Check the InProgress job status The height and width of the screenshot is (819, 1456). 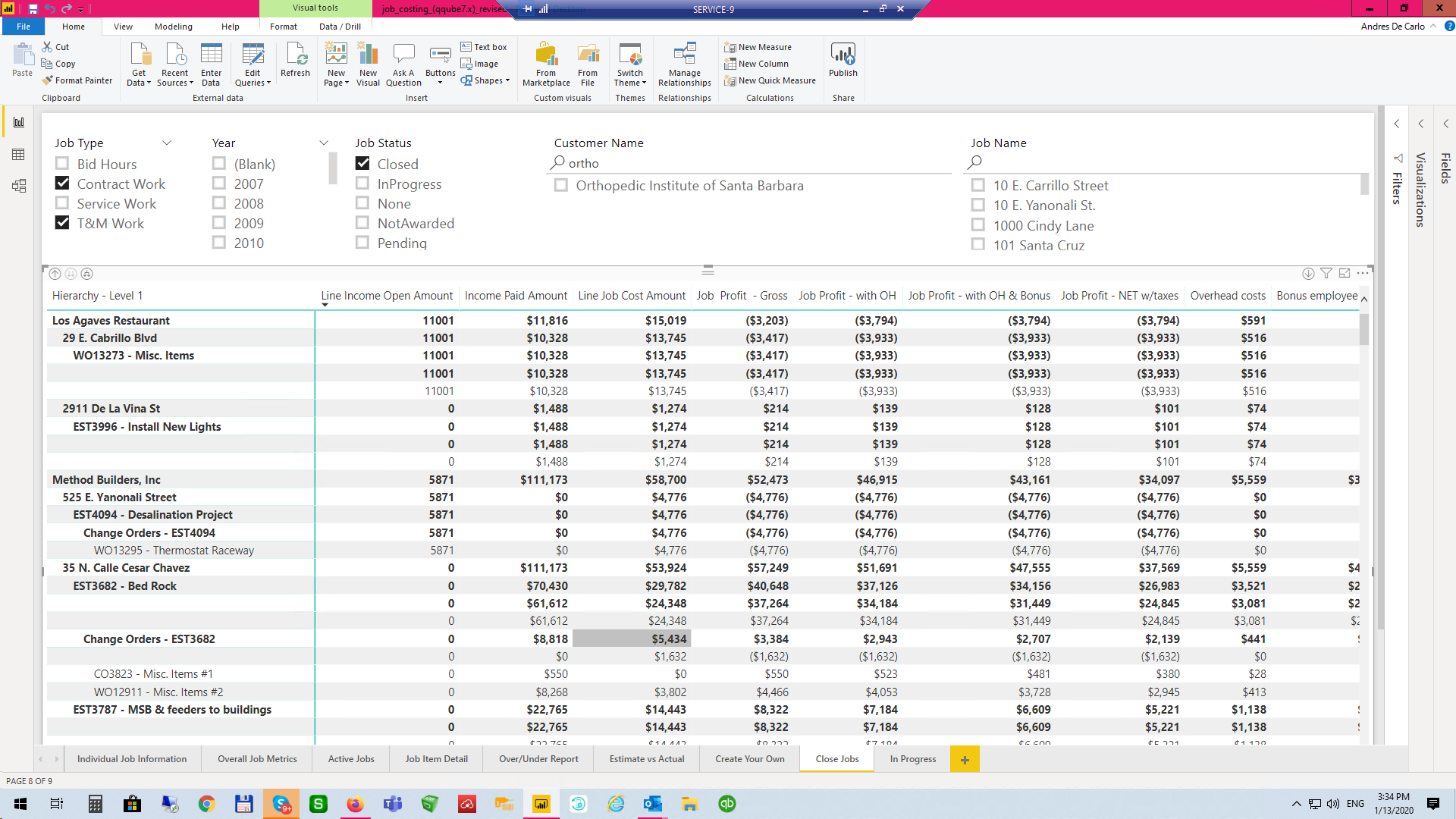point(362,184)
